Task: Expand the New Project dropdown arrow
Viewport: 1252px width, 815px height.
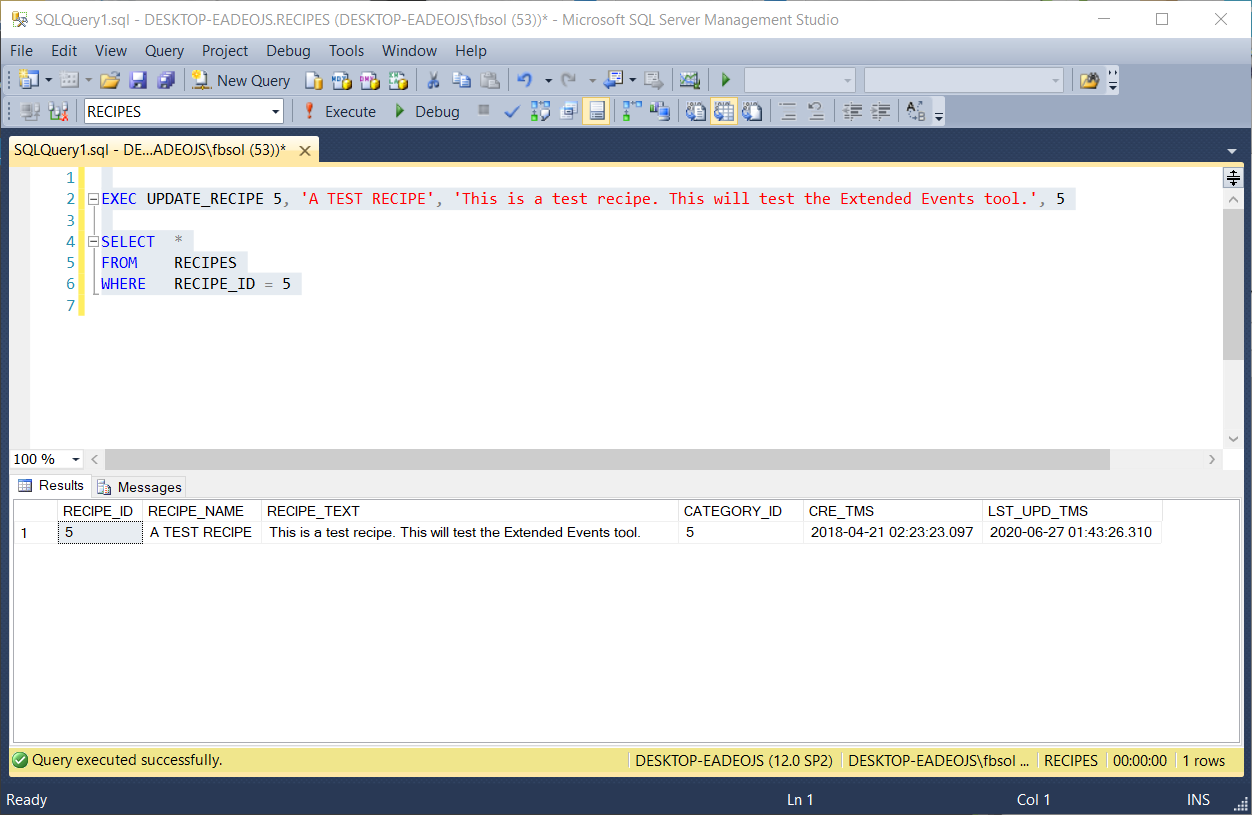Action: coord(48,80)
